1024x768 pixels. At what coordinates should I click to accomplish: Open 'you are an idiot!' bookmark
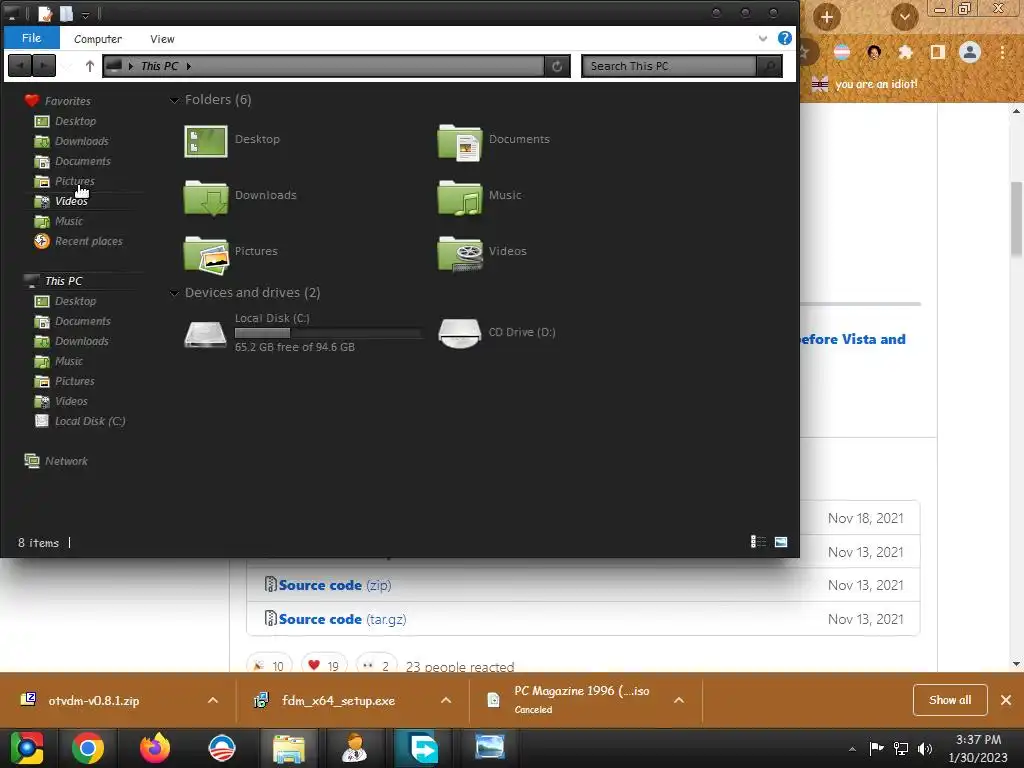pyautogui.click(x=865, y=84)
